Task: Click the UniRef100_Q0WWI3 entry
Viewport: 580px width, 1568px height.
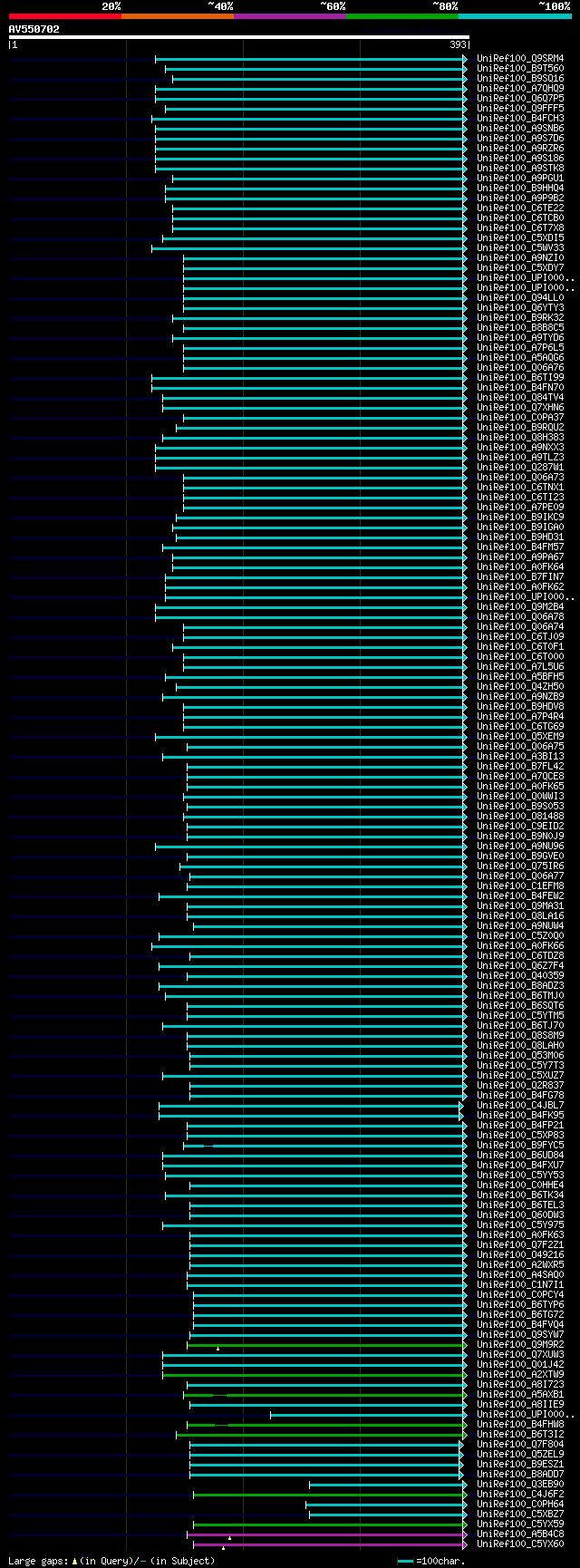Action: (520, 797)
